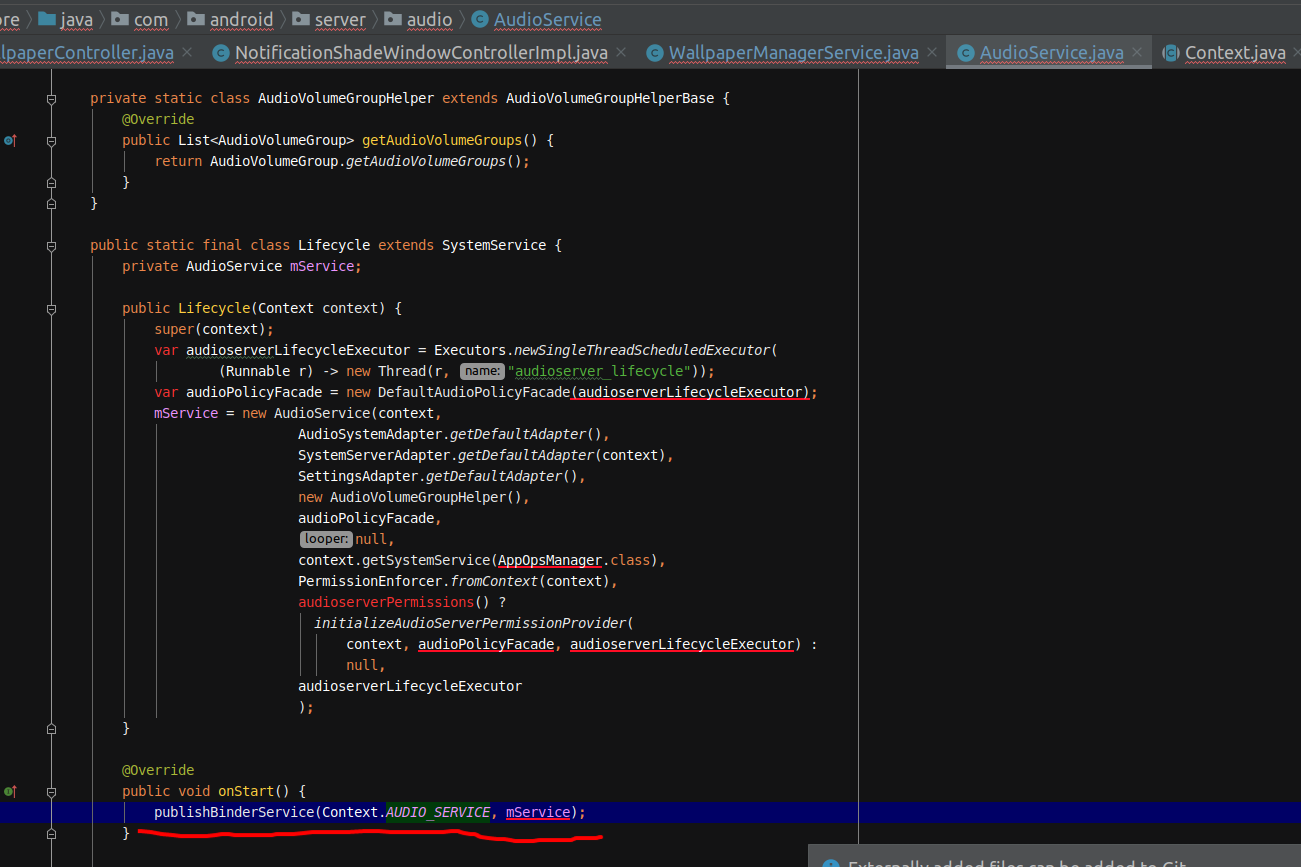Open the java folder in the breadcrumb
This screenshot has height=867, width=1301.
click(x=77, y=19)
